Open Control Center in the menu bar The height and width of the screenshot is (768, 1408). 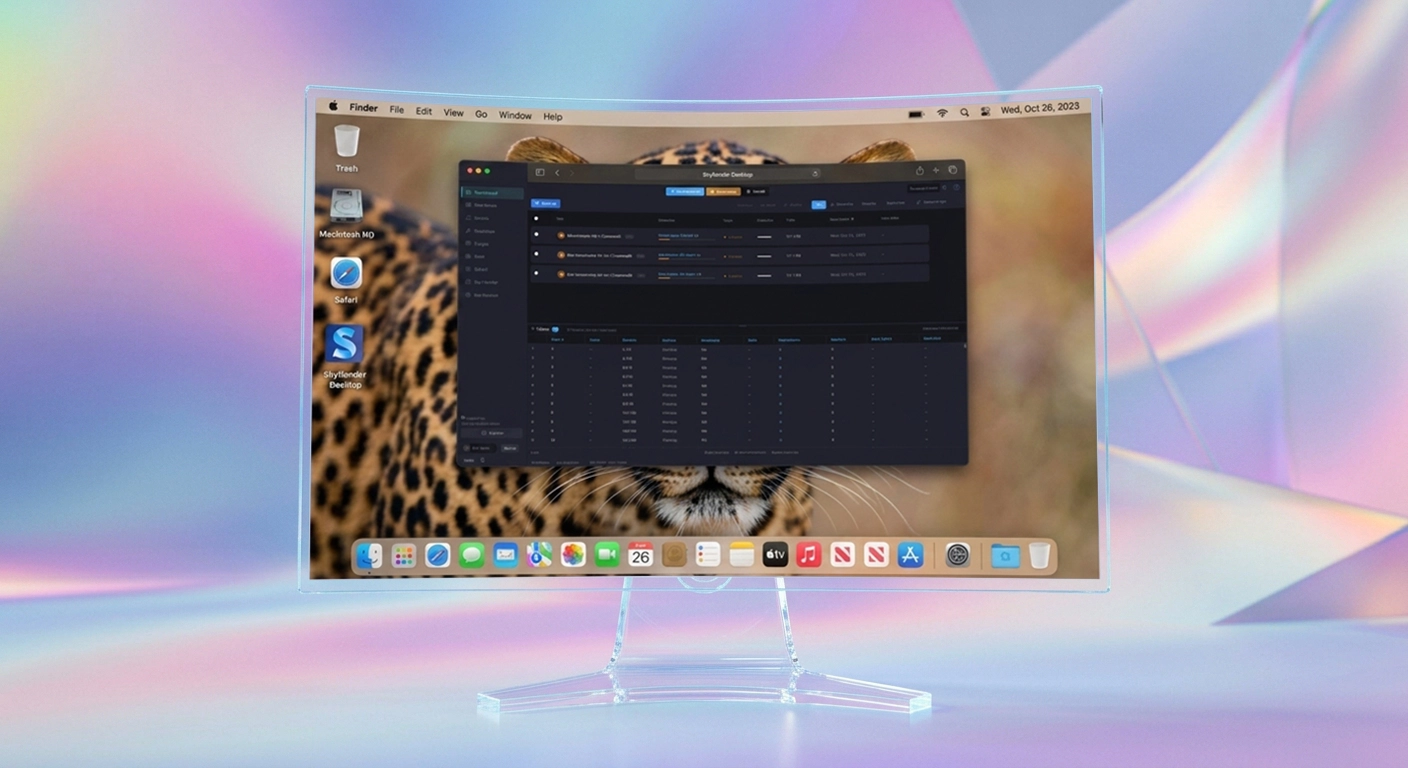[985, 112]
